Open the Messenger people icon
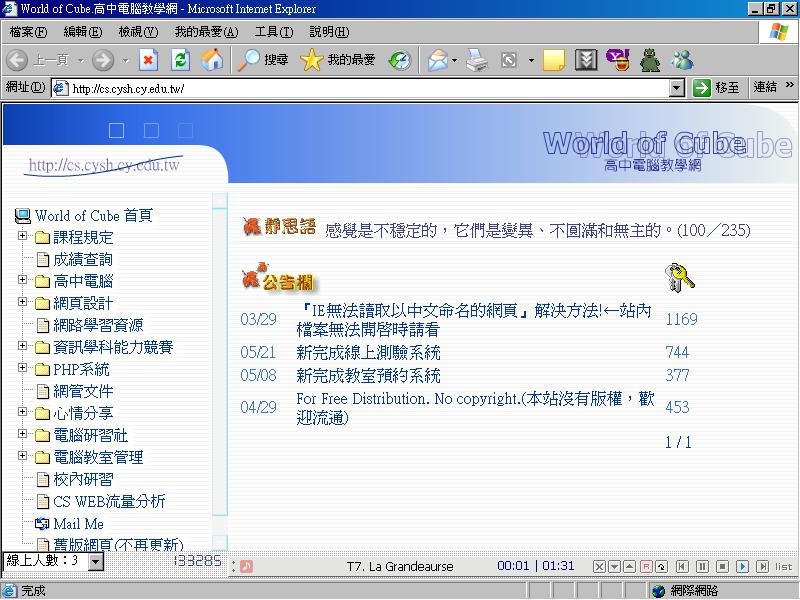Viewport: 800px width, 600px height. click(683, 60)
